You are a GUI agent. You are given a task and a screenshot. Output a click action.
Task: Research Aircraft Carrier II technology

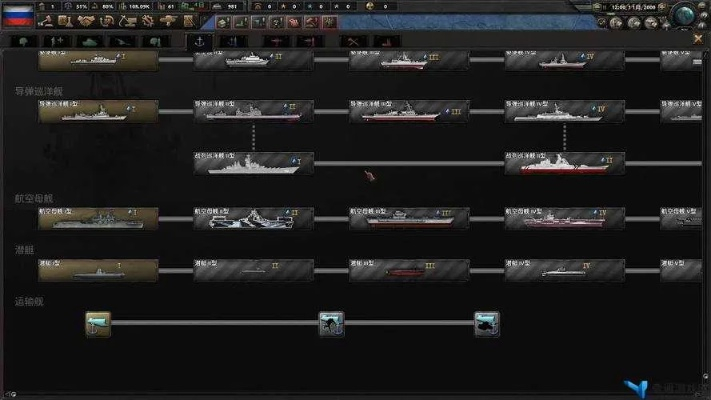(253, 218)
